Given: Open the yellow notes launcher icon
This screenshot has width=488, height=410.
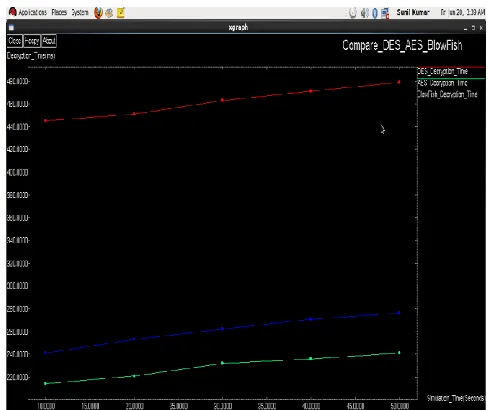Looking at the screenshot, I should click(121, 13).
